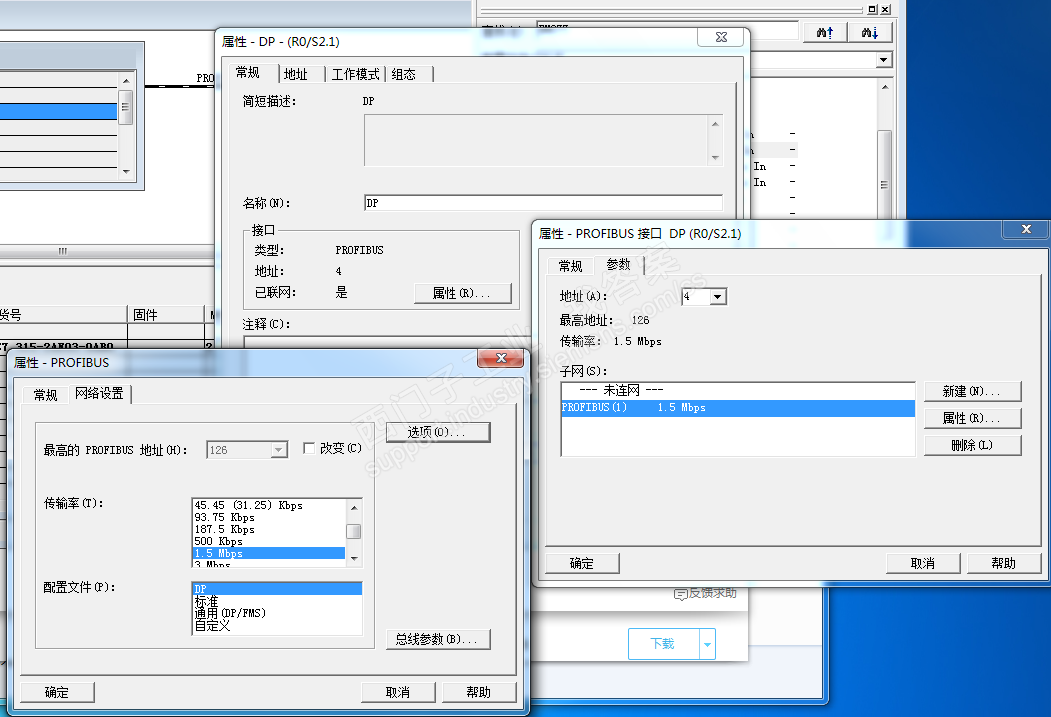Click the 反馈求助 feedback icon
This screenshot has height=717, width=1051.
680,594
